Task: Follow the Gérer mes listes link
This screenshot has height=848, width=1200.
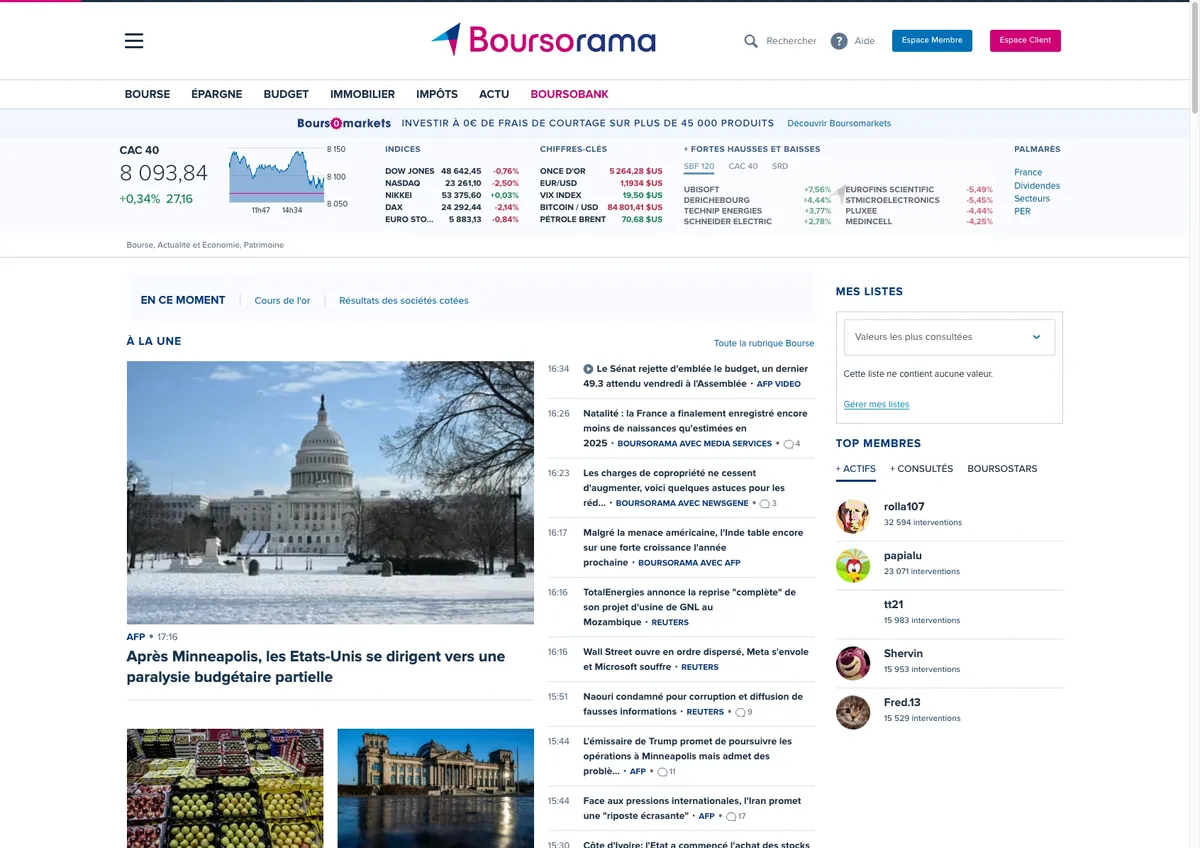Action: click(876, 404)
